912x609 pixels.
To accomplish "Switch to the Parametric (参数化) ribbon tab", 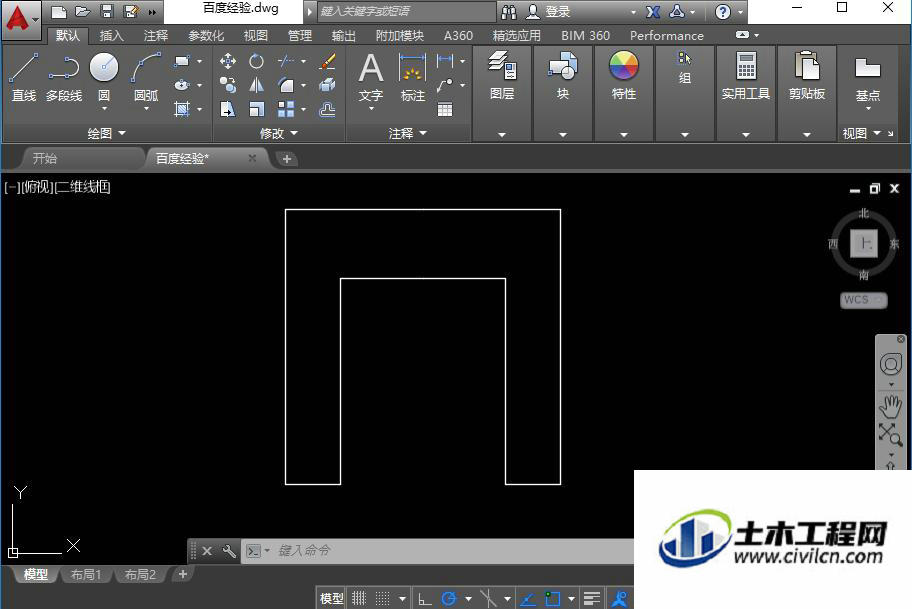I will click(x=206, y=35).
